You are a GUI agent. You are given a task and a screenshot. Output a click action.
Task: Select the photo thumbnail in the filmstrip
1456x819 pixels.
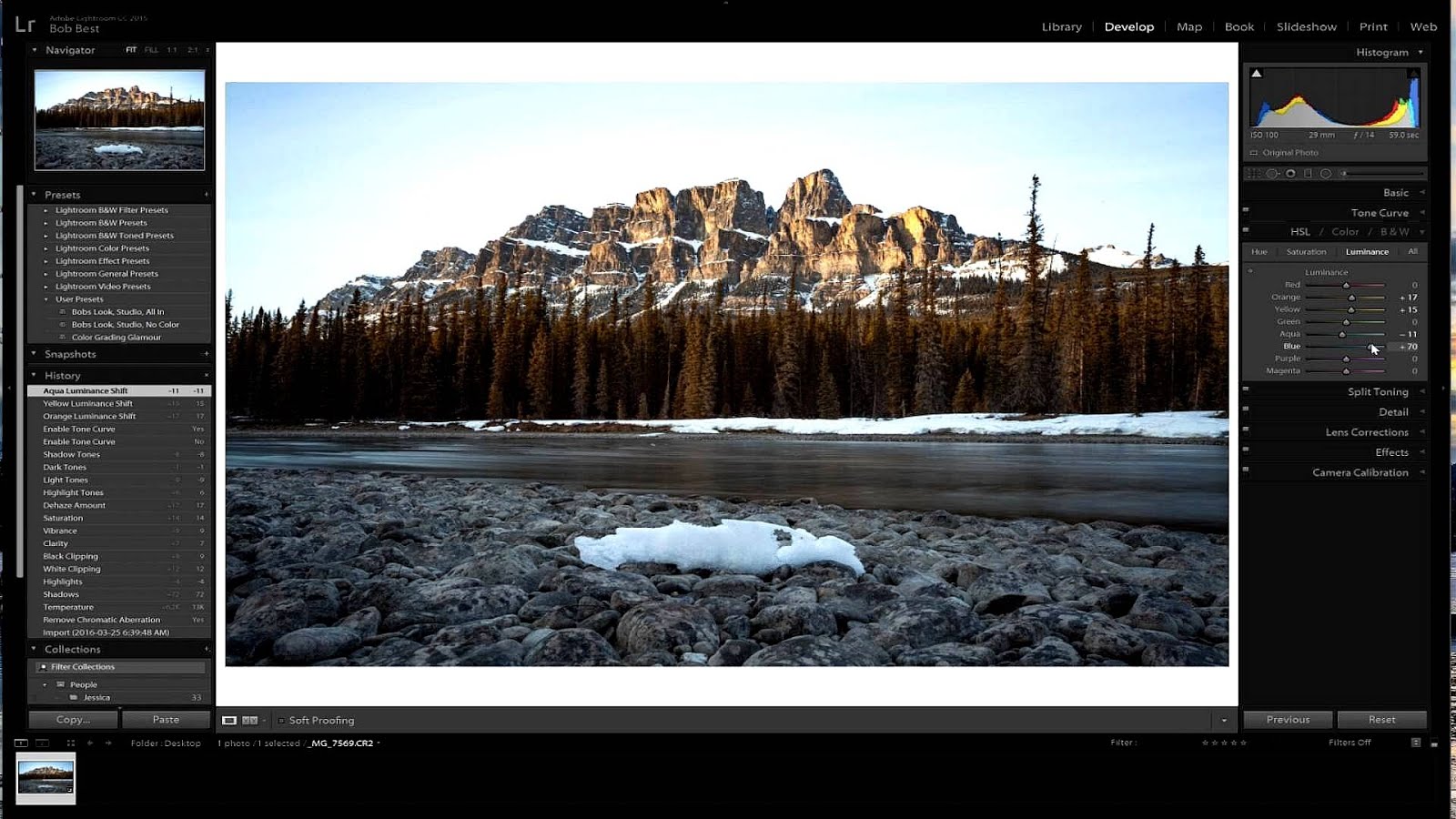46,778
